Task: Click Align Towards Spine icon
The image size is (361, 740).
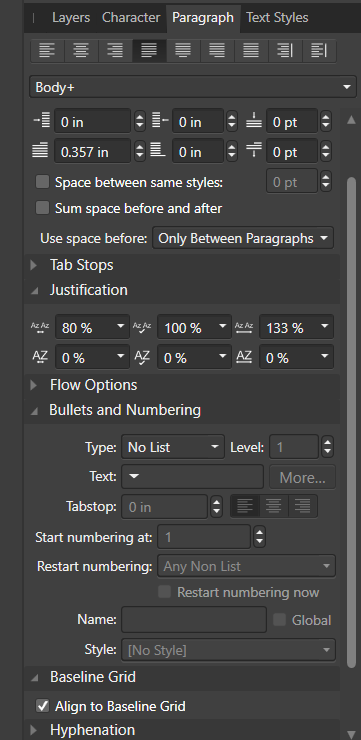Action: [285, 50]
